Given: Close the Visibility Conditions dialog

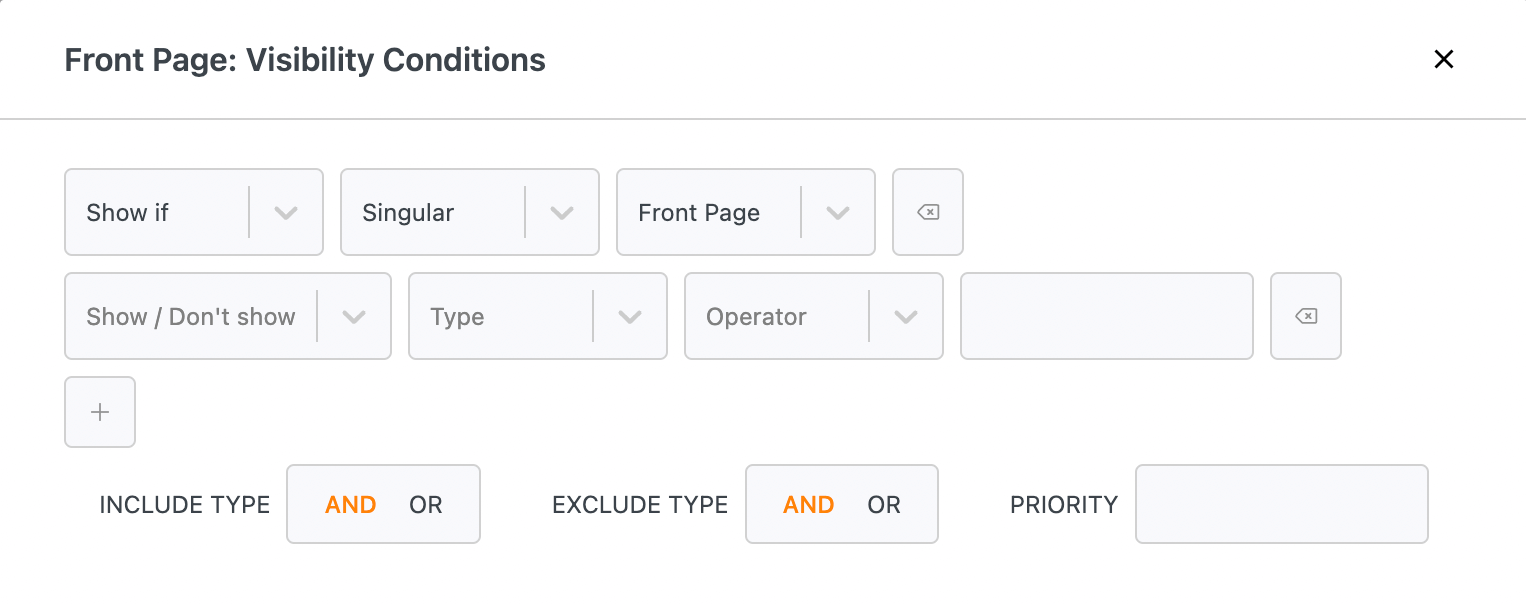Looking at the screenshot, I should tap(1443, 59).
